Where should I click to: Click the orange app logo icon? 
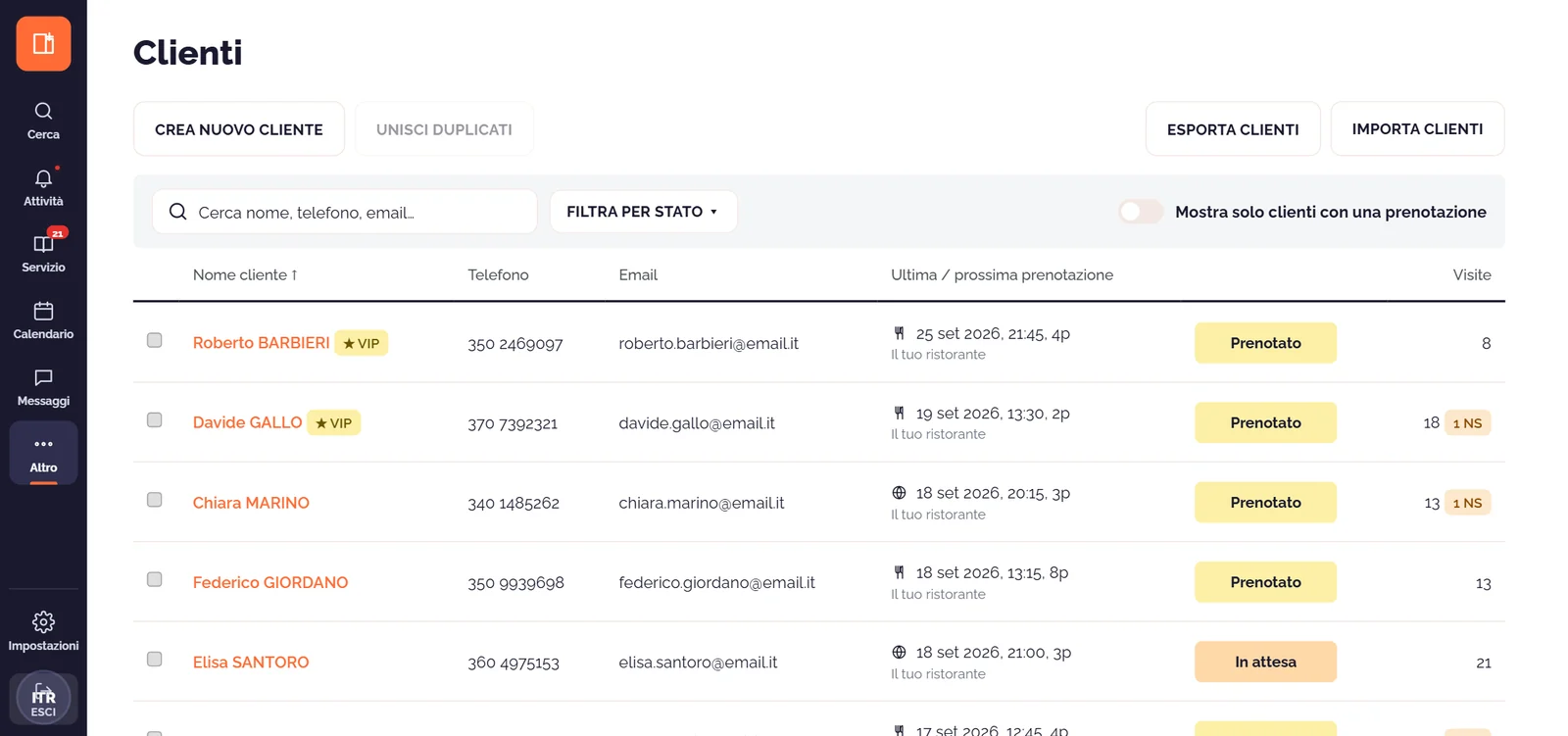click(x=43, y=43)
